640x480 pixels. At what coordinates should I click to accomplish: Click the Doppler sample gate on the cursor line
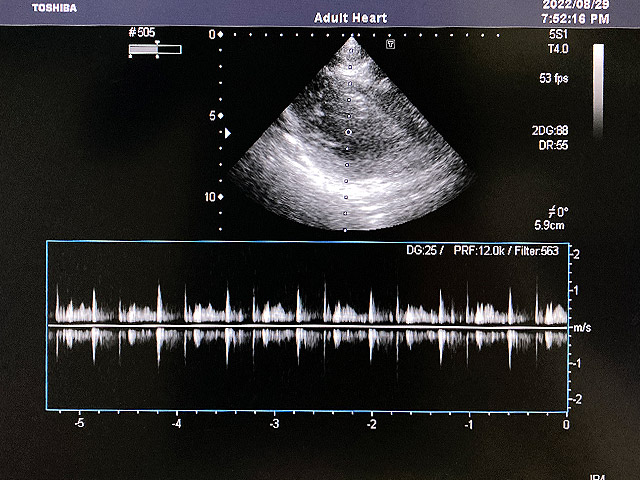point(347,132)
